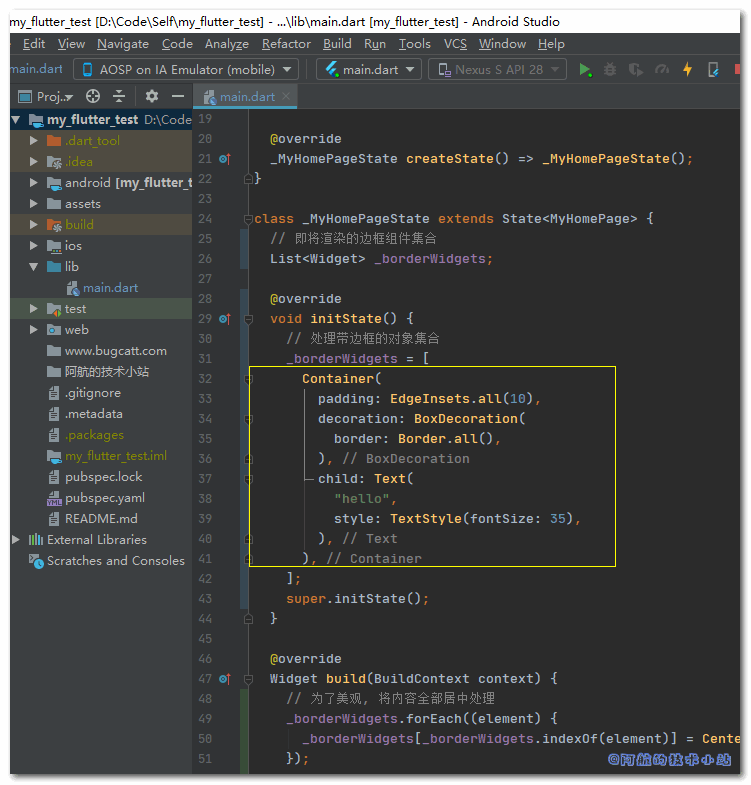Select README.md file in project tree
Image resolution: width=751 pixels, height=785 pixels.
click(x=101, y=519)
